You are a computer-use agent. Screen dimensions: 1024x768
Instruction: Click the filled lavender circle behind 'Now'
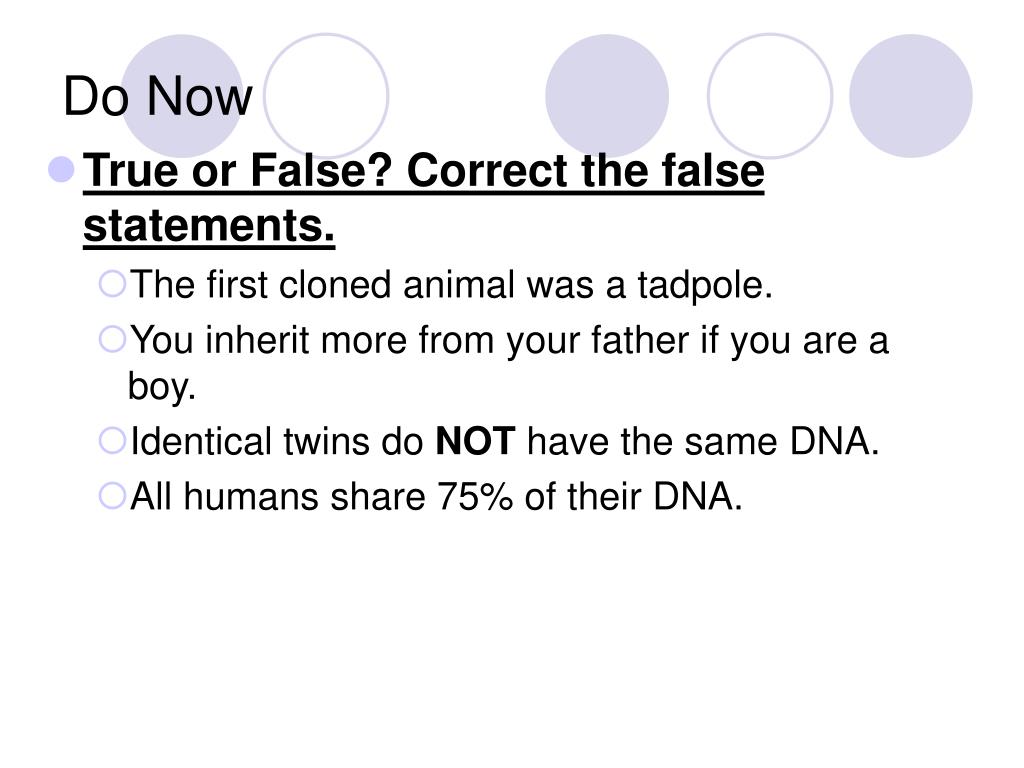point(182,95)
